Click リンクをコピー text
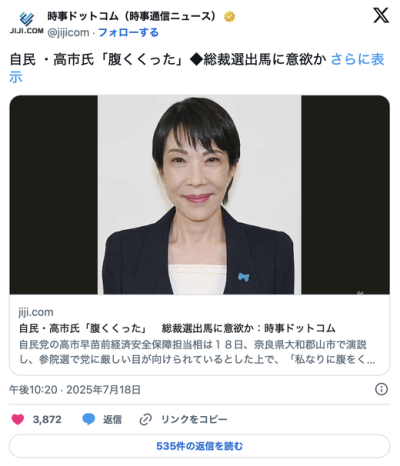The image size is (400, 466). click(194, 419)
